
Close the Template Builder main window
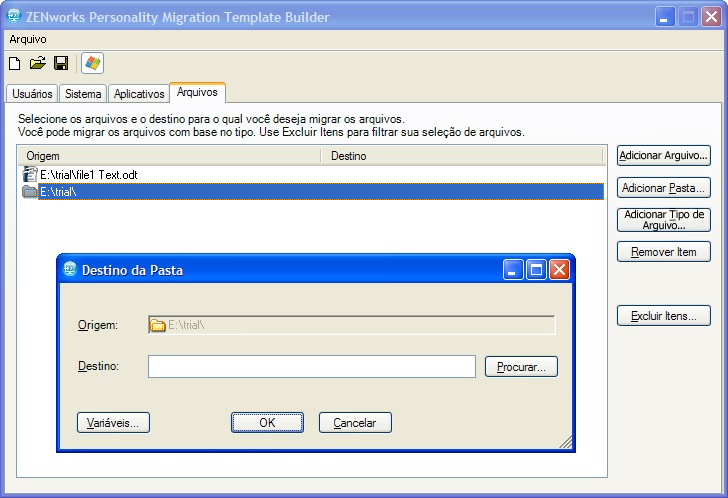711,17
